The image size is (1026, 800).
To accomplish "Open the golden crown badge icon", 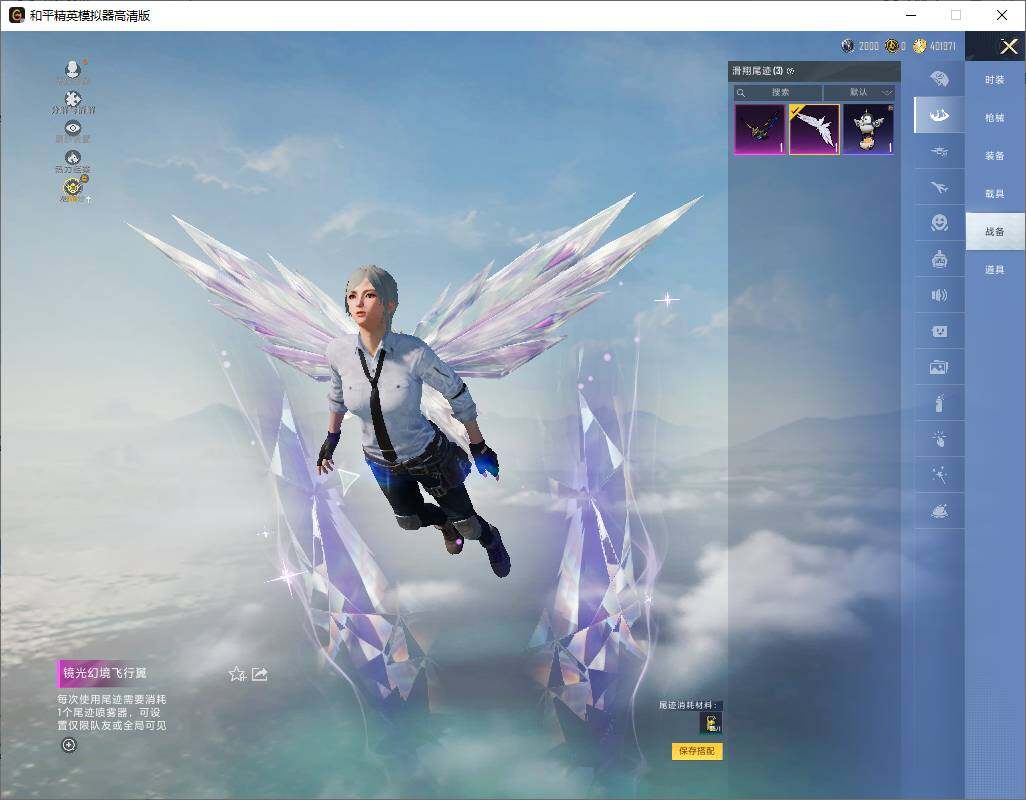I will coord(75,190).
